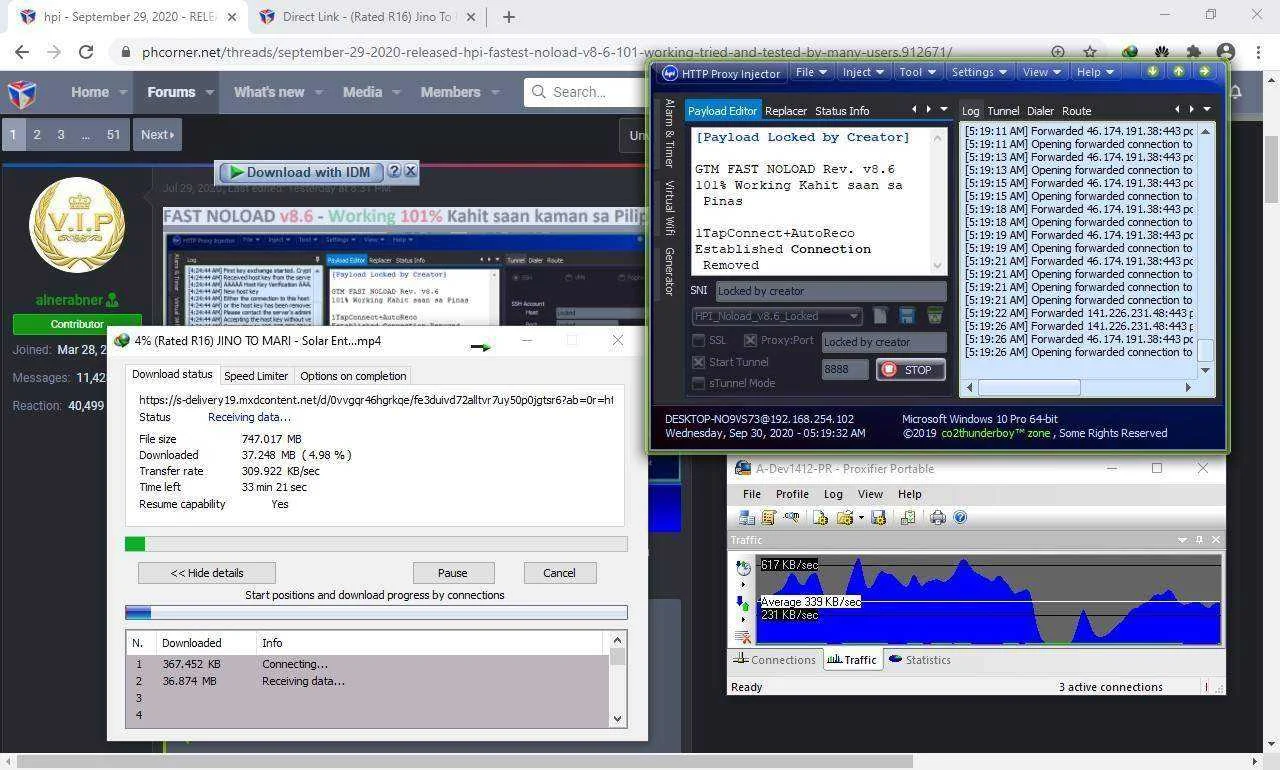Switch to the Tunnel tab in Injector
This screenshot has width=1280, height=770.
pos(1003,111)
